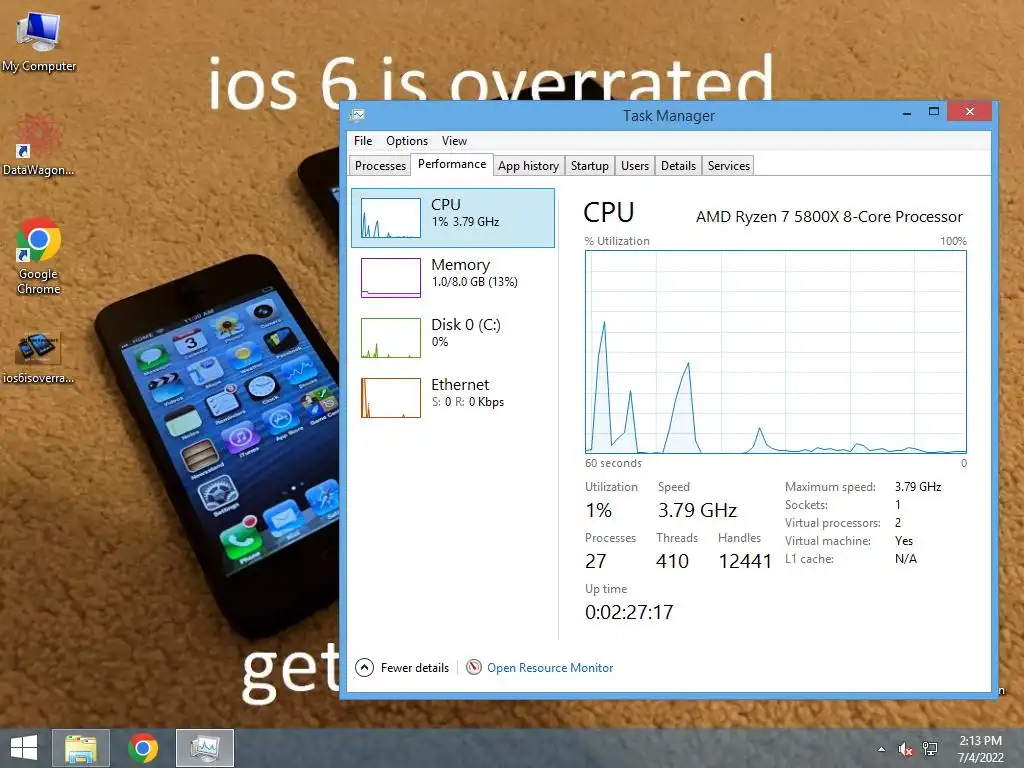Show hidden system tray icons
Image resolution: width=1024 pixels, height=768 pixels.
(882, 749)
